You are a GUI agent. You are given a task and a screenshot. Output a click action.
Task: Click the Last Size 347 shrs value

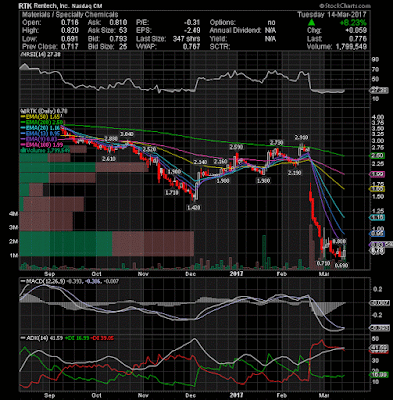(186, 39)
